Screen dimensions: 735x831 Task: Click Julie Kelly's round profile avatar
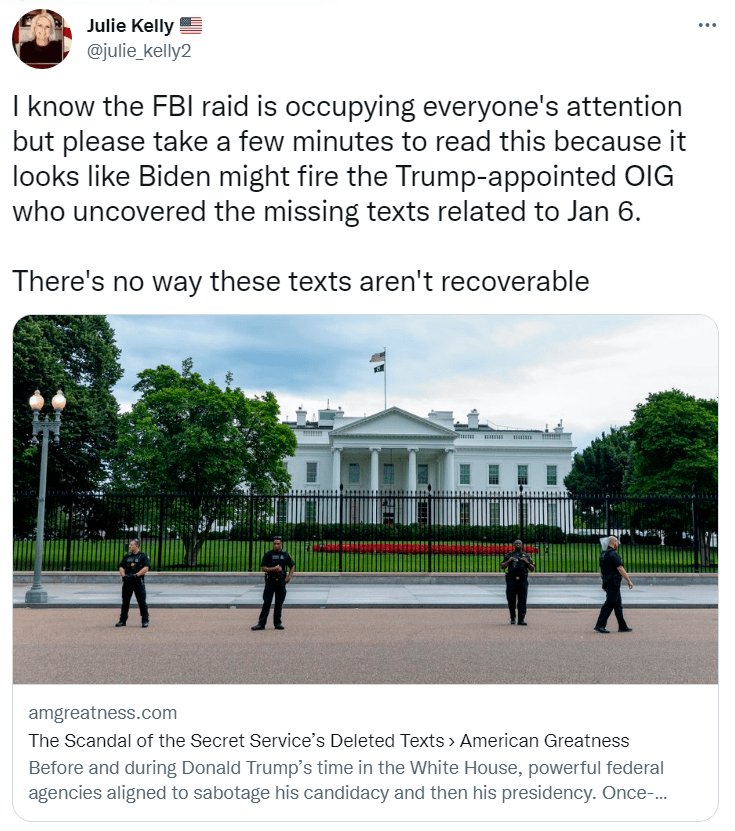42,39
